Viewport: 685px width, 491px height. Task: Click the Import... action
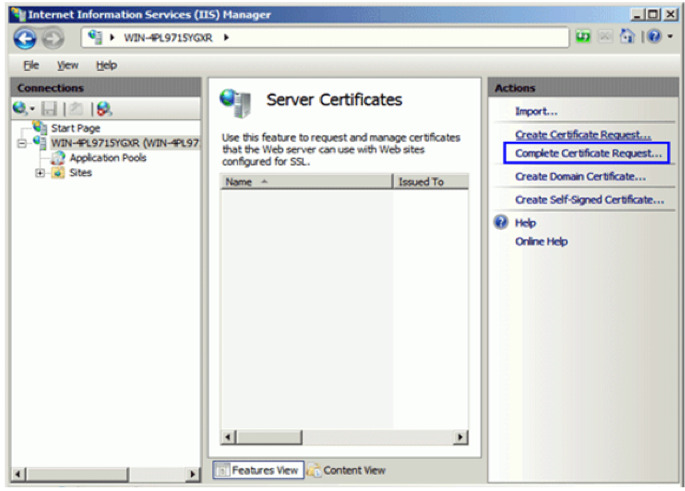[x=536, y=111]
